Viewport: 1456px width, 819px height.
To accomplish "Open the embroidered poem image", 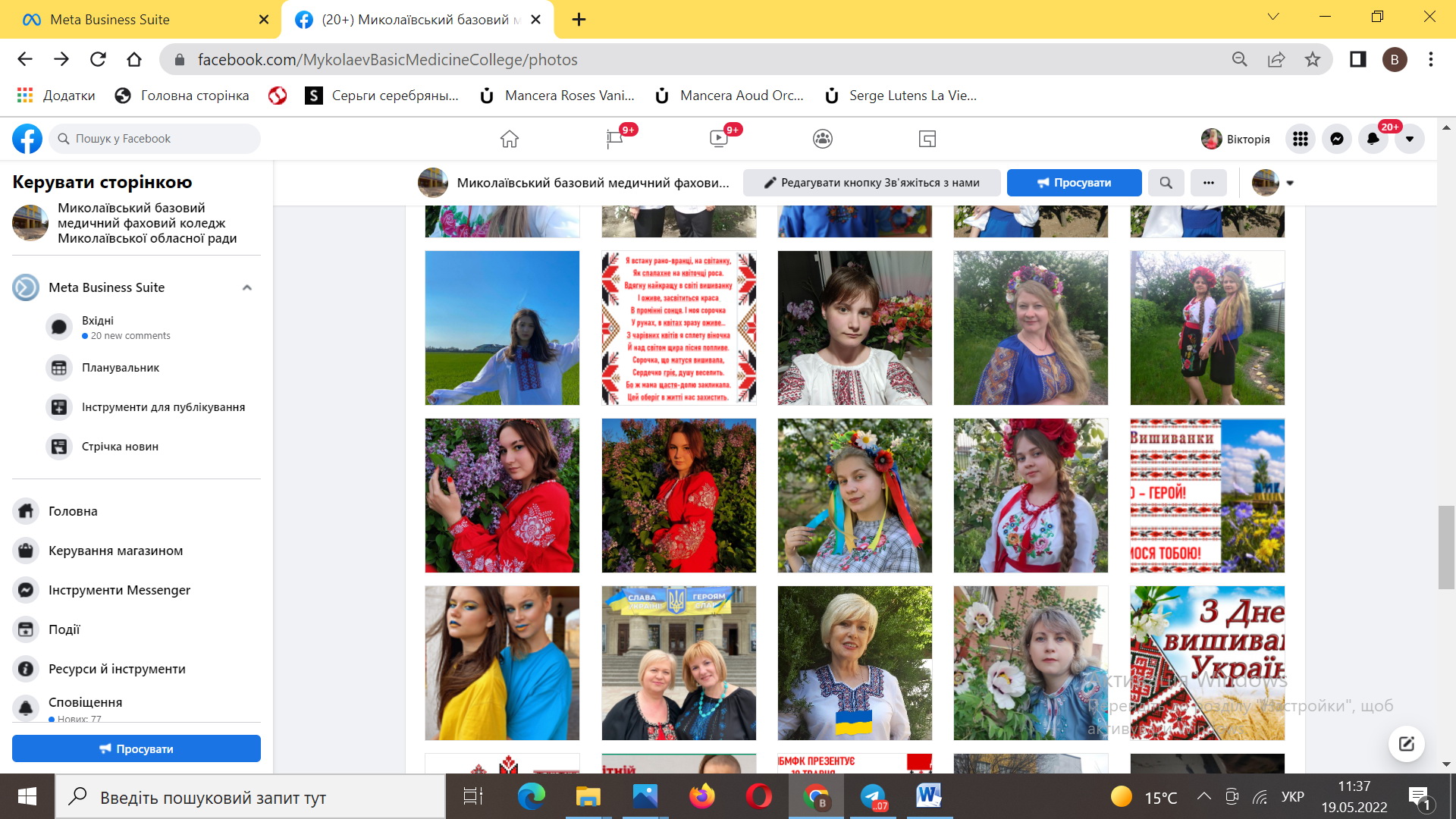I will pos(679,328).
